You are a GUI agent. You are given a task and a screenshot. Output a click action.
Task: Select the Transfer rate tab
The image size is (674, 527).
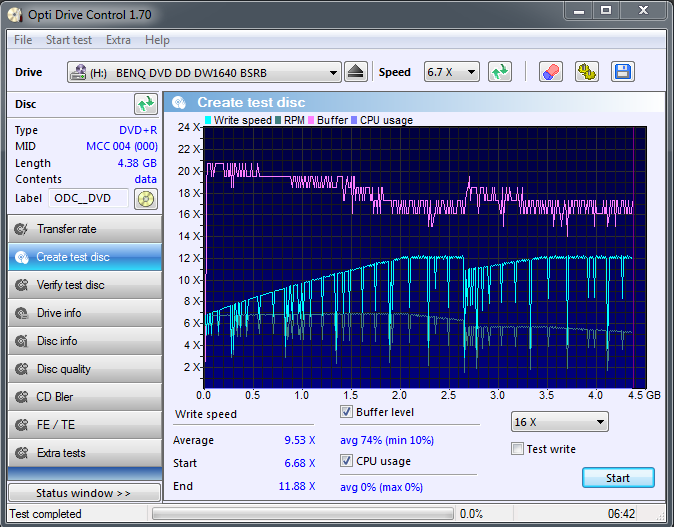[85, 229]
